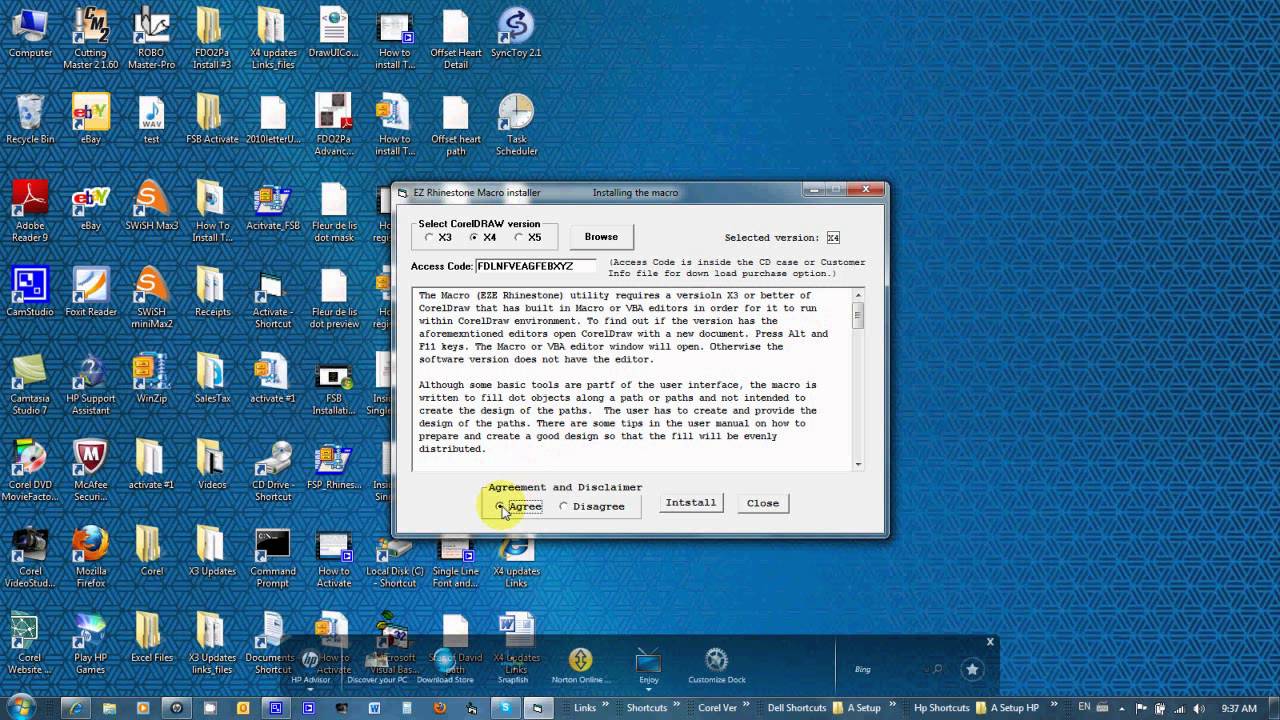Open the SWiSH Max3 desktop icon
This screenshot has width=1280, height=720.
(151, 206)
